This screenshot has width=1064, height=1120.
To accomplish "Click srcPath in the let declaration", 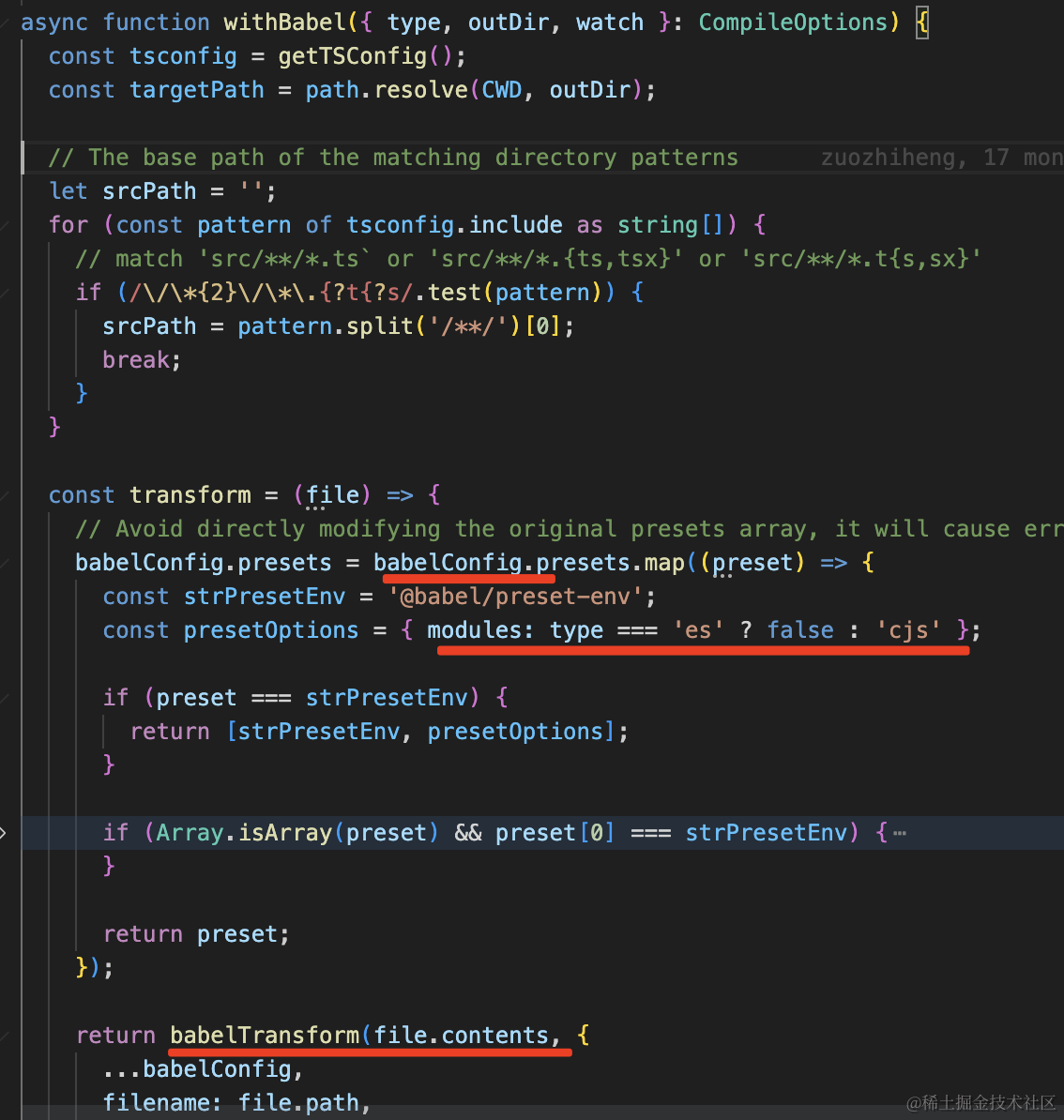I will pyautogui.click(x=149, y=191).
